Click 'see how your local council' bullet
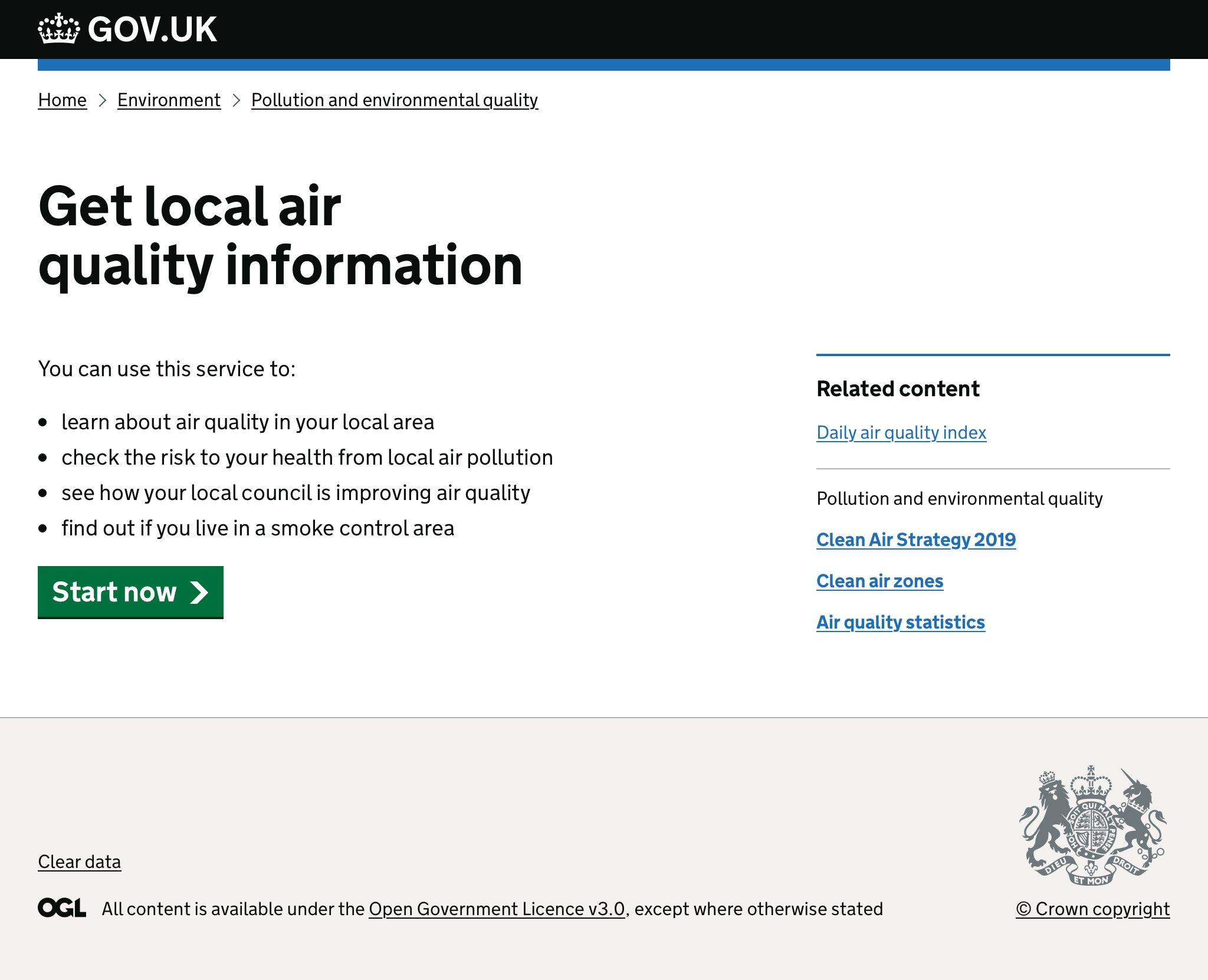This screenshot has height=980, width=1208. pos(296,493)
